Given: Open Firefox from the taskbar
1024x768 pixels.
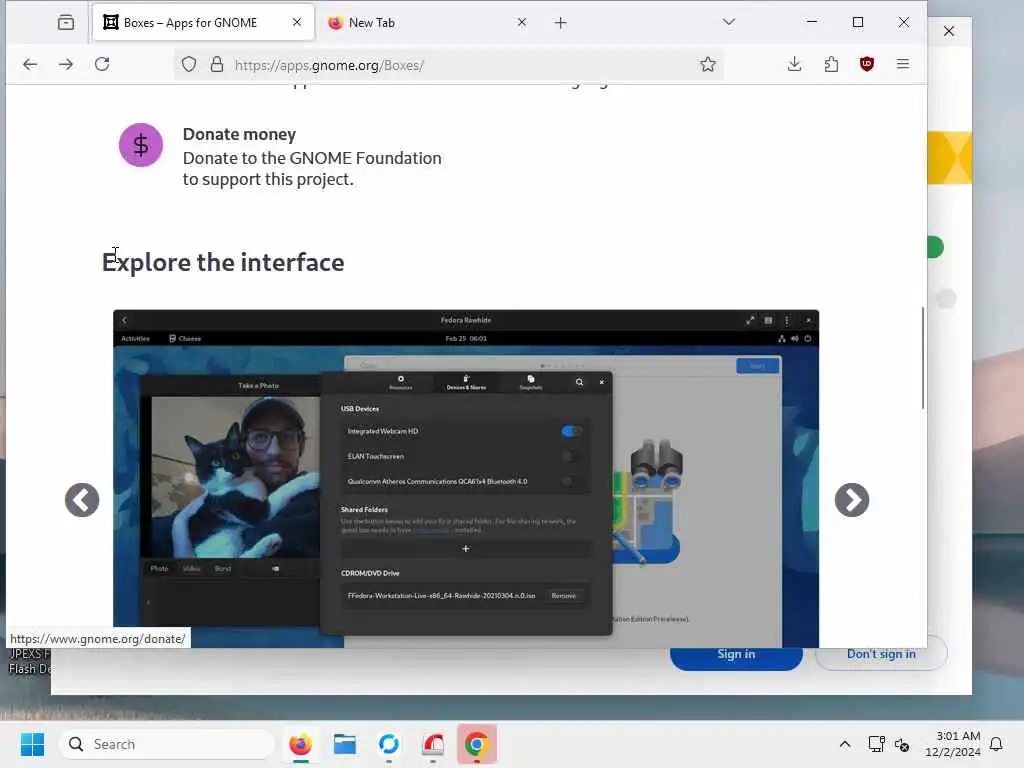Looking at the screenshot, I should click(300, 744).
